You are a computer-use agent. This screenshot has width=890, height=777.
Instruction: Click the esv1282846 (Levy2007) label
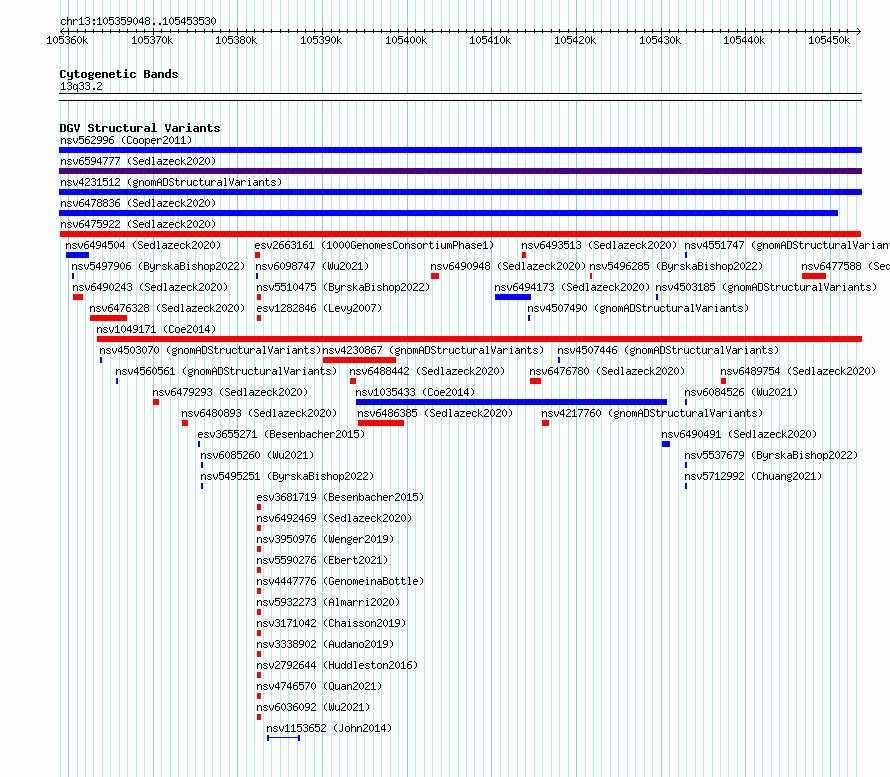(319, 308)
